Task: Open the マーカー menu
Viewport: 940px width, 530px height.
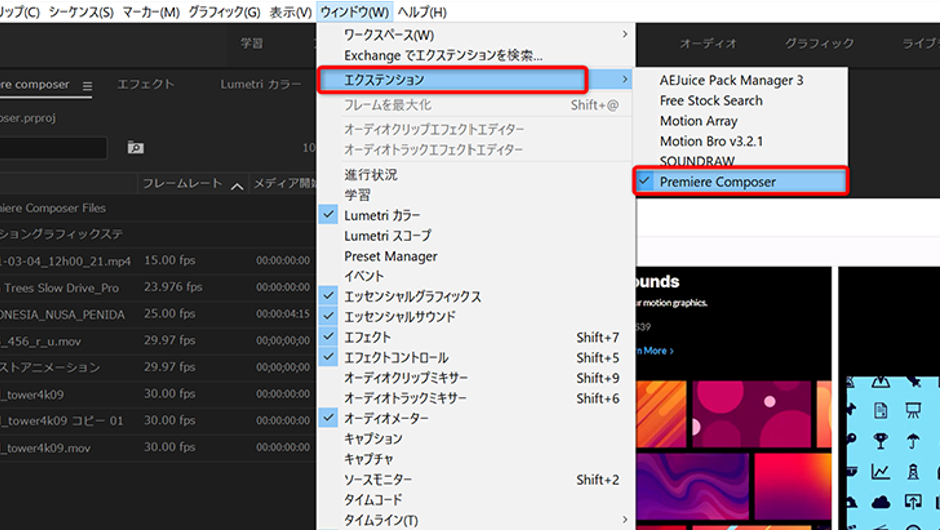Action: [x=151, y=11]
